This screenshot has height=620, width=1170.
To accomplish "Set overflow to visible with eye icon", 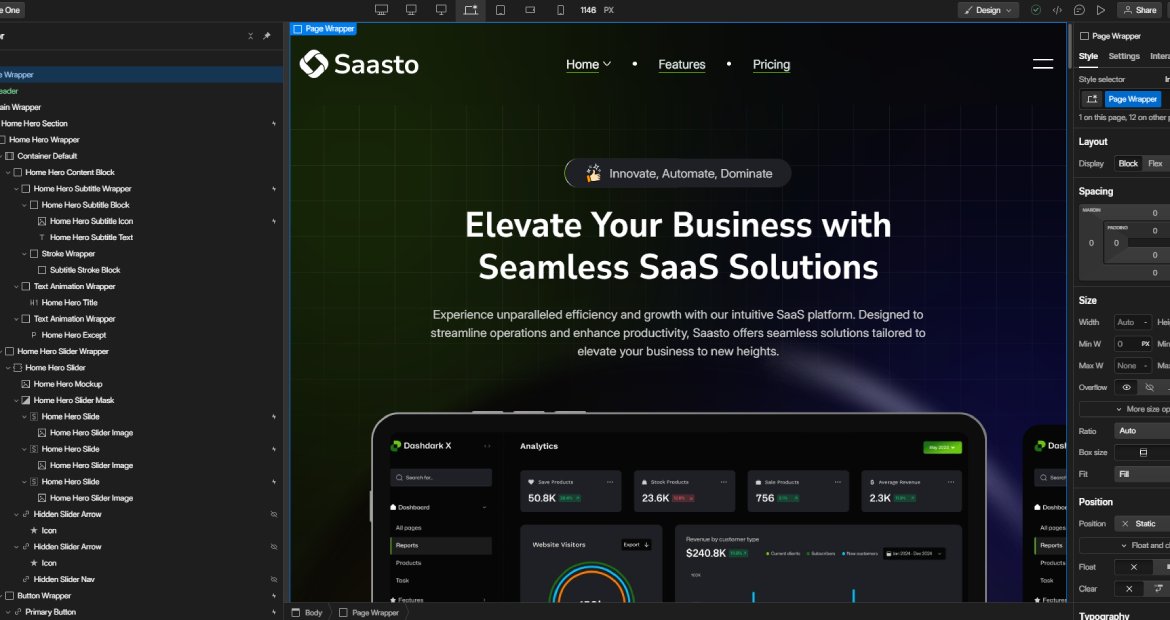I will [1127, 387].
